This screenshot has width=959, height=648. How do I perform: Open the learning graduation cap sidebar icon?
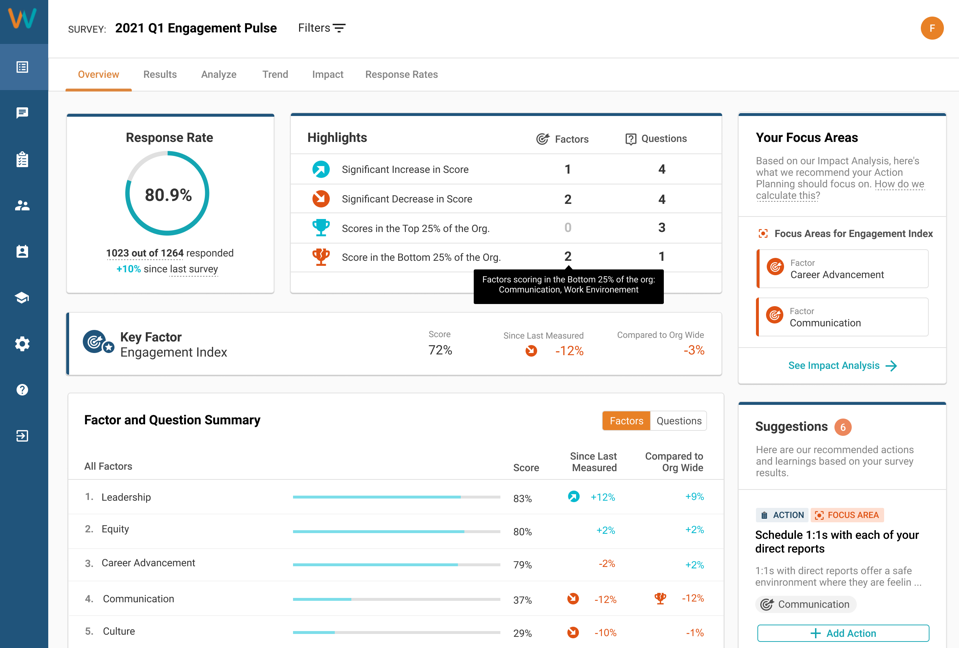coord(22,297)
